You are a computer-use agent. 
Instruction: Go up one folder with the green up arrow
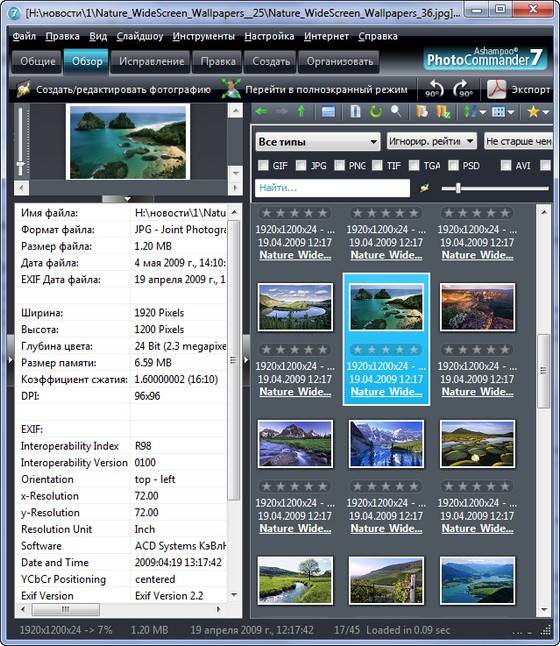pyautogui.click(x=301, y=111)
